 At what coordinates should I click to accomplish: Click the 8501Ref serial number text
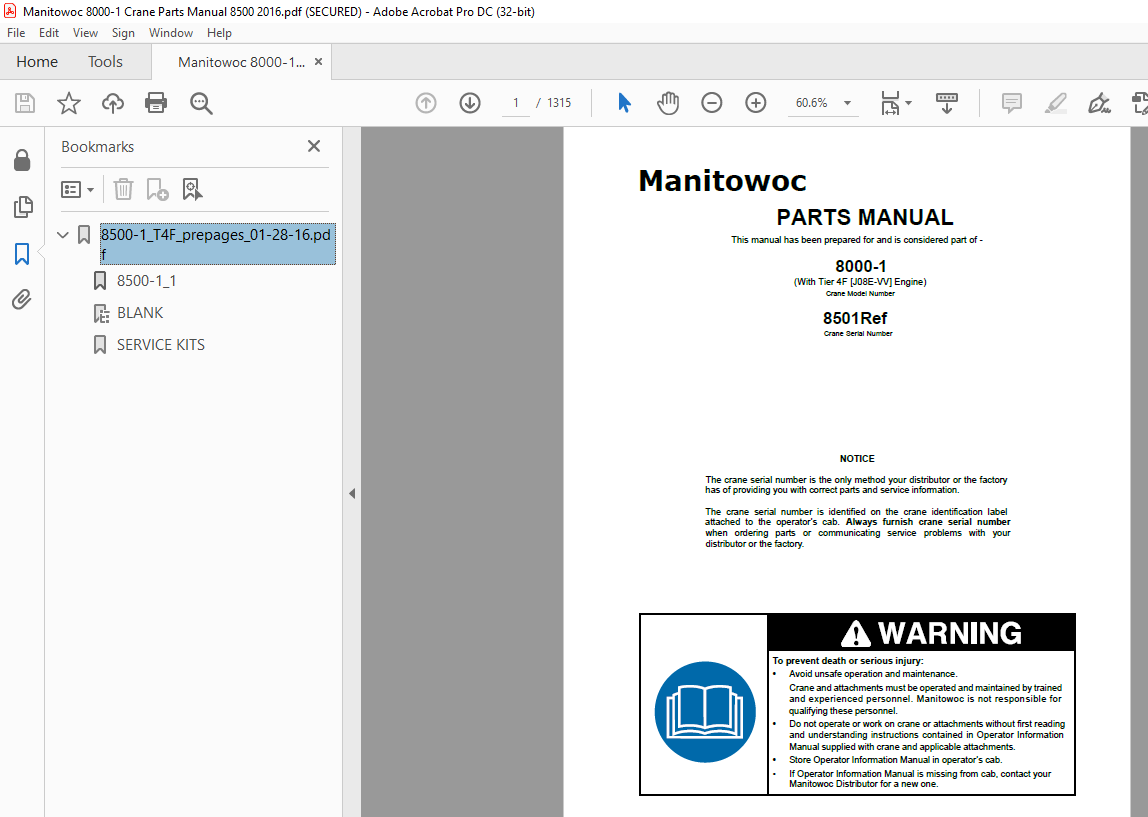point(854,318)
